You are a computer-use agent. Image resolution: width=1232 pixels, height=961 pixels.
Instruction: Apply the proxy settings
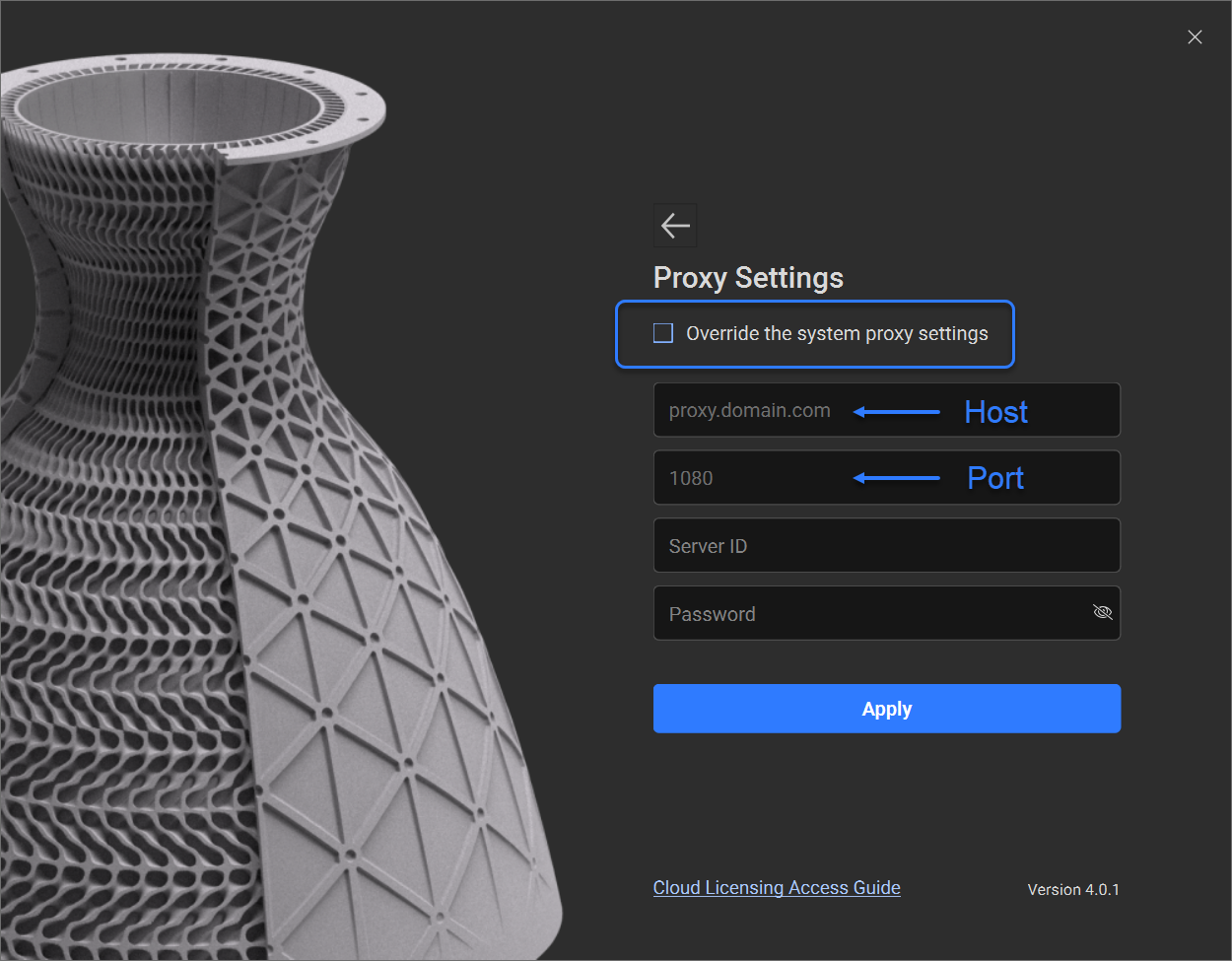coord(887,709)
